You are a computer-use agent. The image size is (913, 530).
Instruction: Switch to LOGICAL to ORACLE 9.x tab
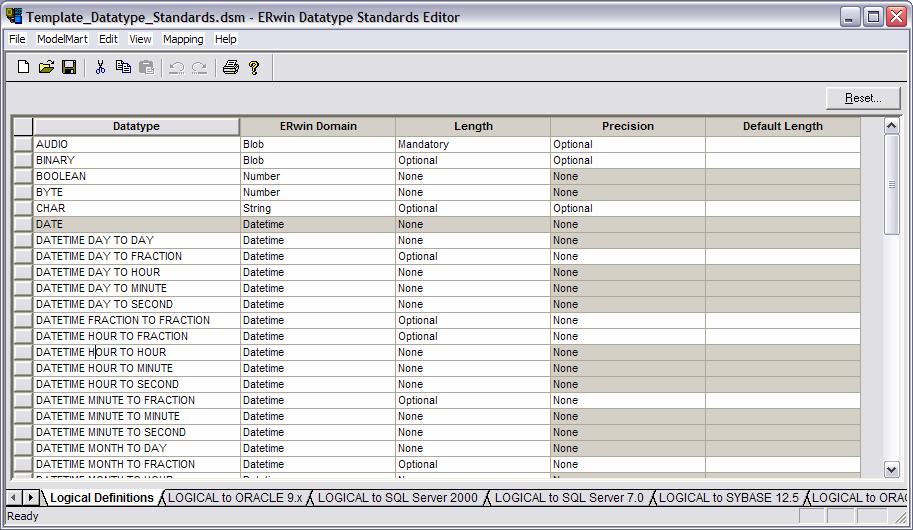pyautogui.click(x=235, y=497)
